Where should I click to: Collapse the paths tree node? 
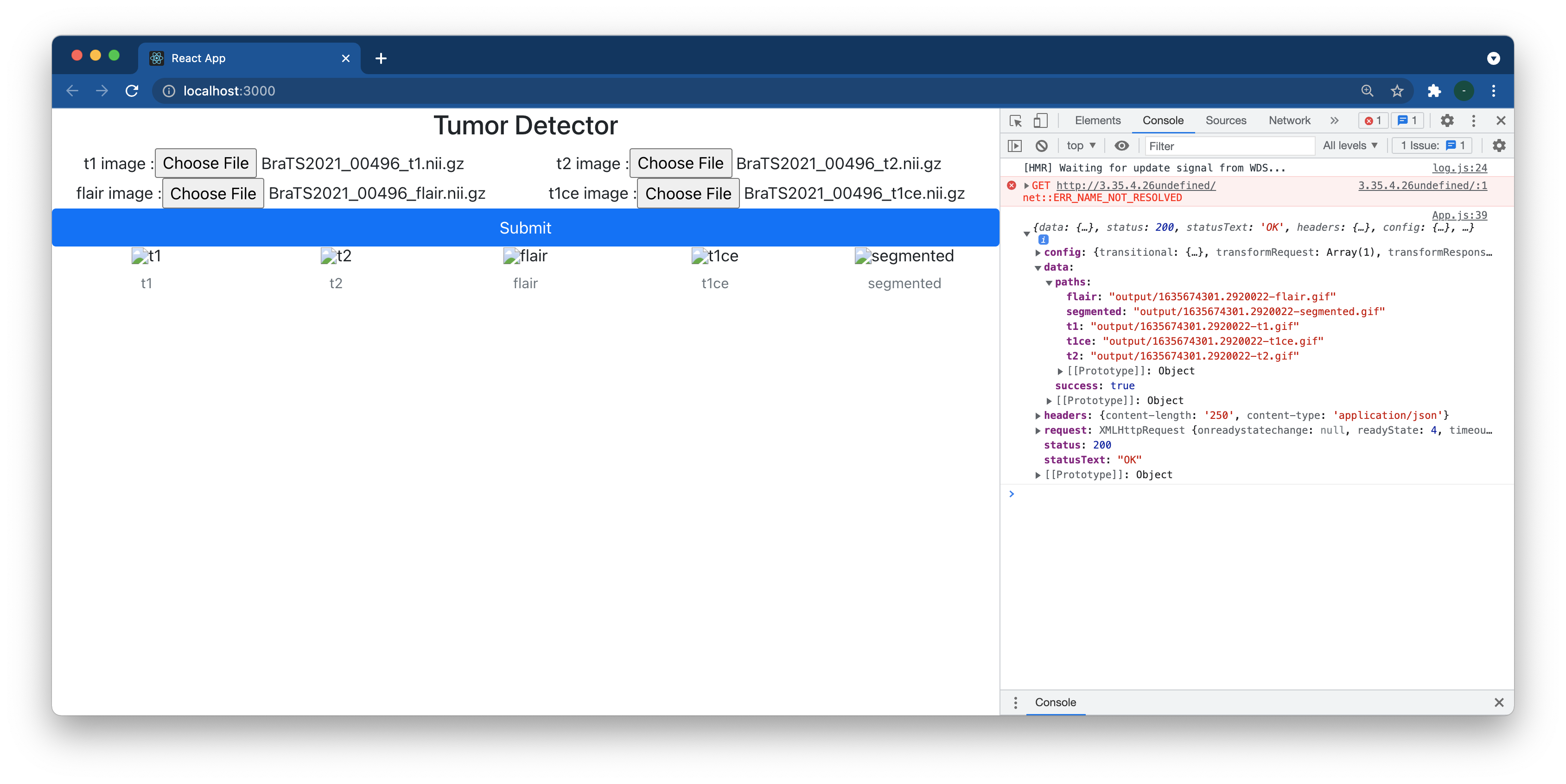(x=1049, y=283)
